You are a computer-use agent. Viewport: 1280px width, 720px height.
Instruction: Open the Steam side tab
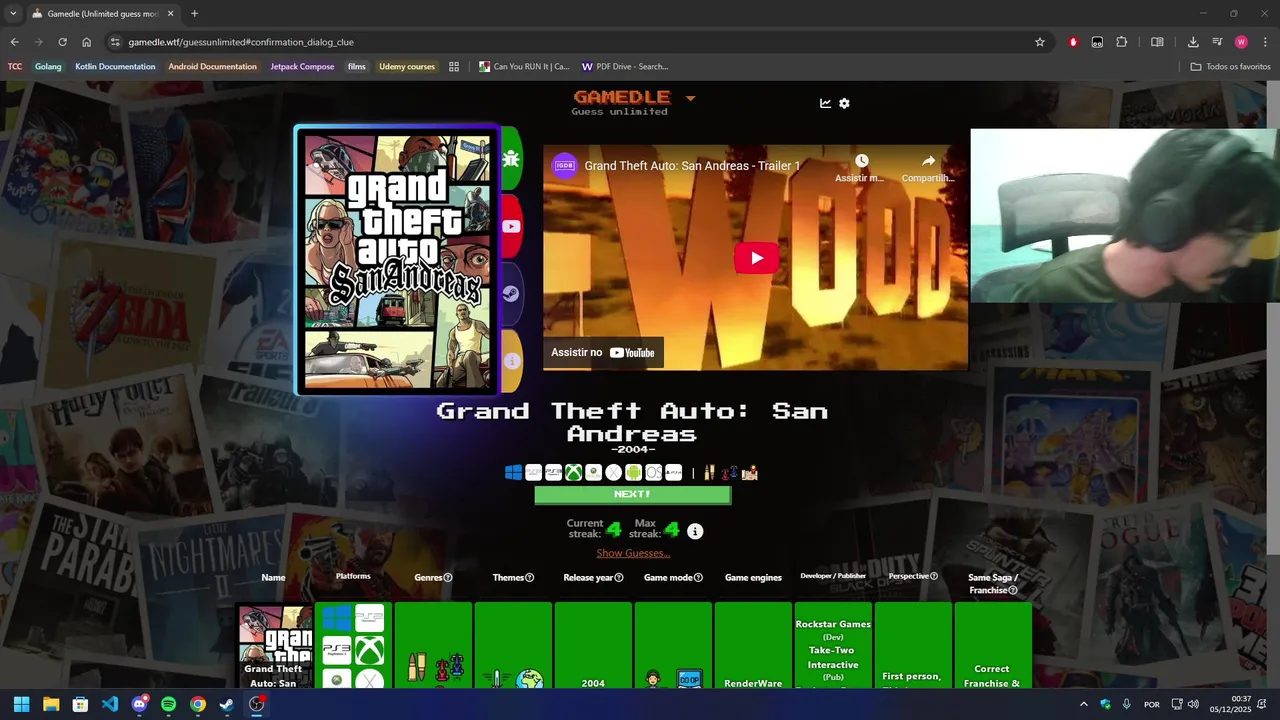coord(511,294)
